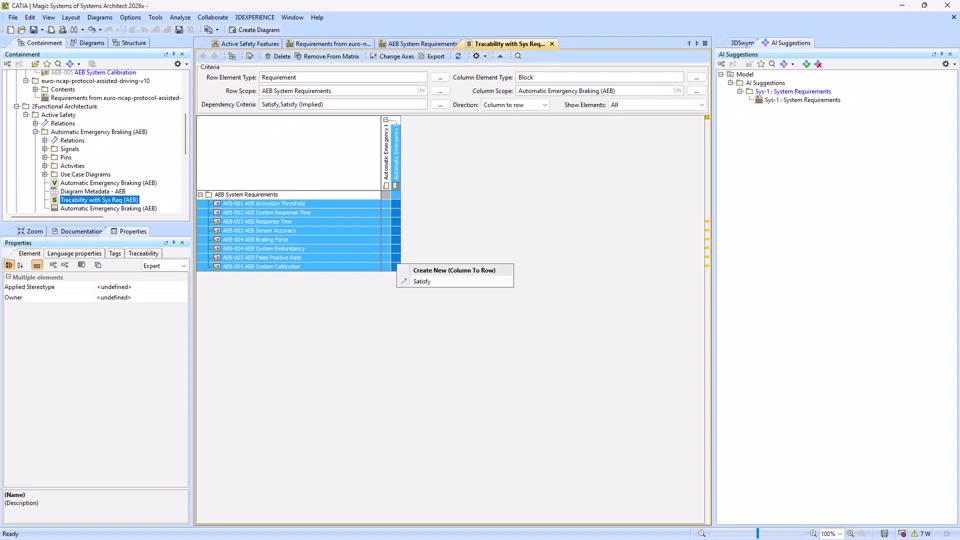Screen dimensions: 960x540
Task: Click AI assistant icon in Containment toolbar
Action: (70, 64)
